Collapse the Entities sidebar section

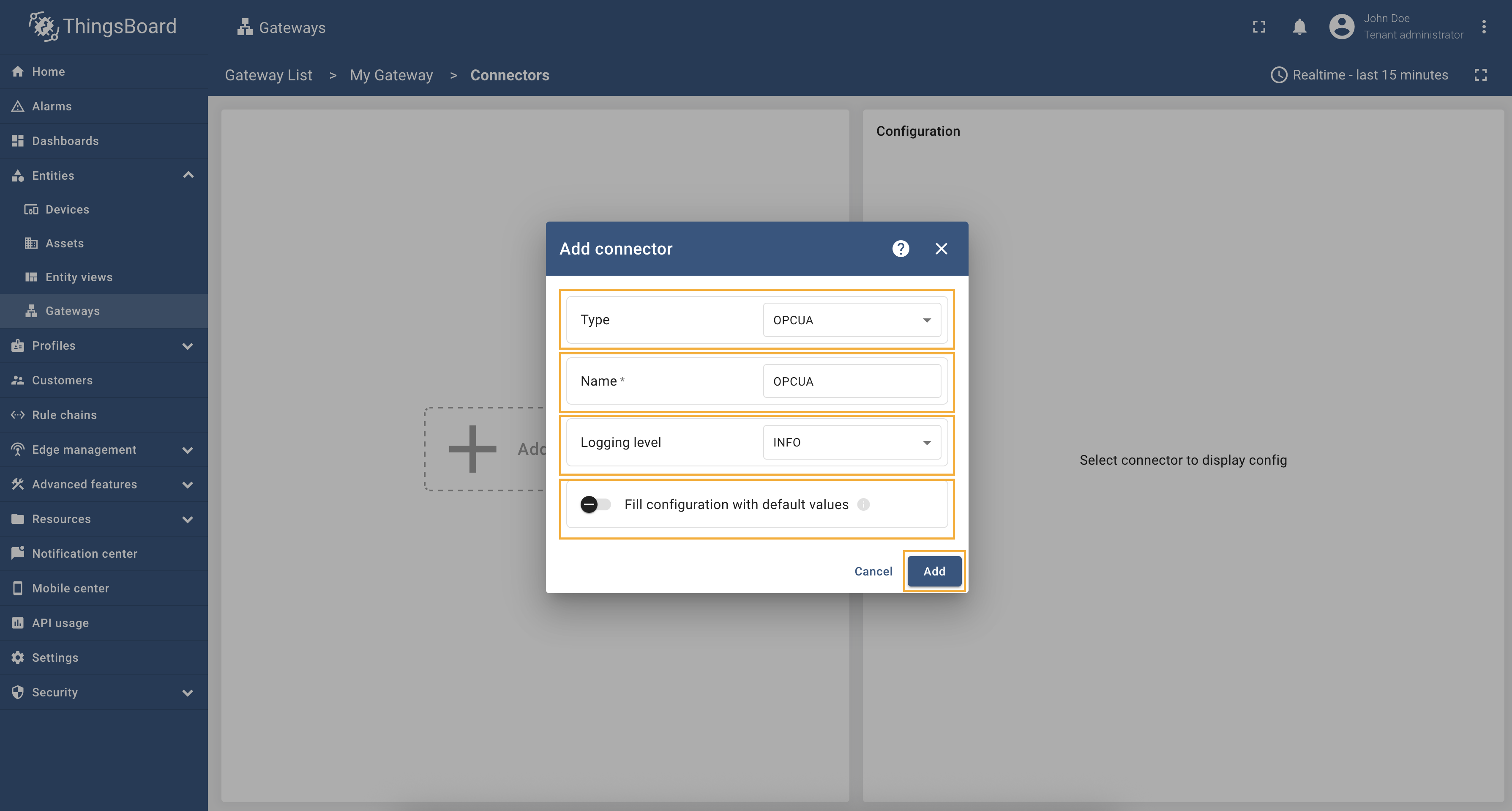pyautogui.click(x=188, y=175)
